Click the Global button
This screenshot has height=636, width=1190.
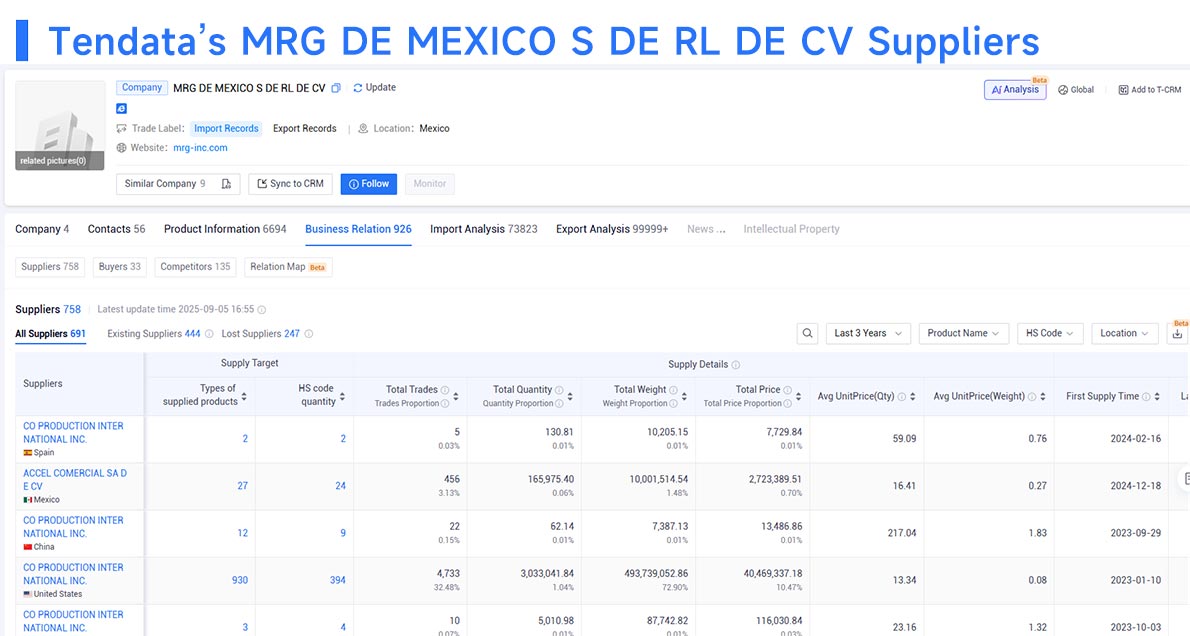(1076, 90)
